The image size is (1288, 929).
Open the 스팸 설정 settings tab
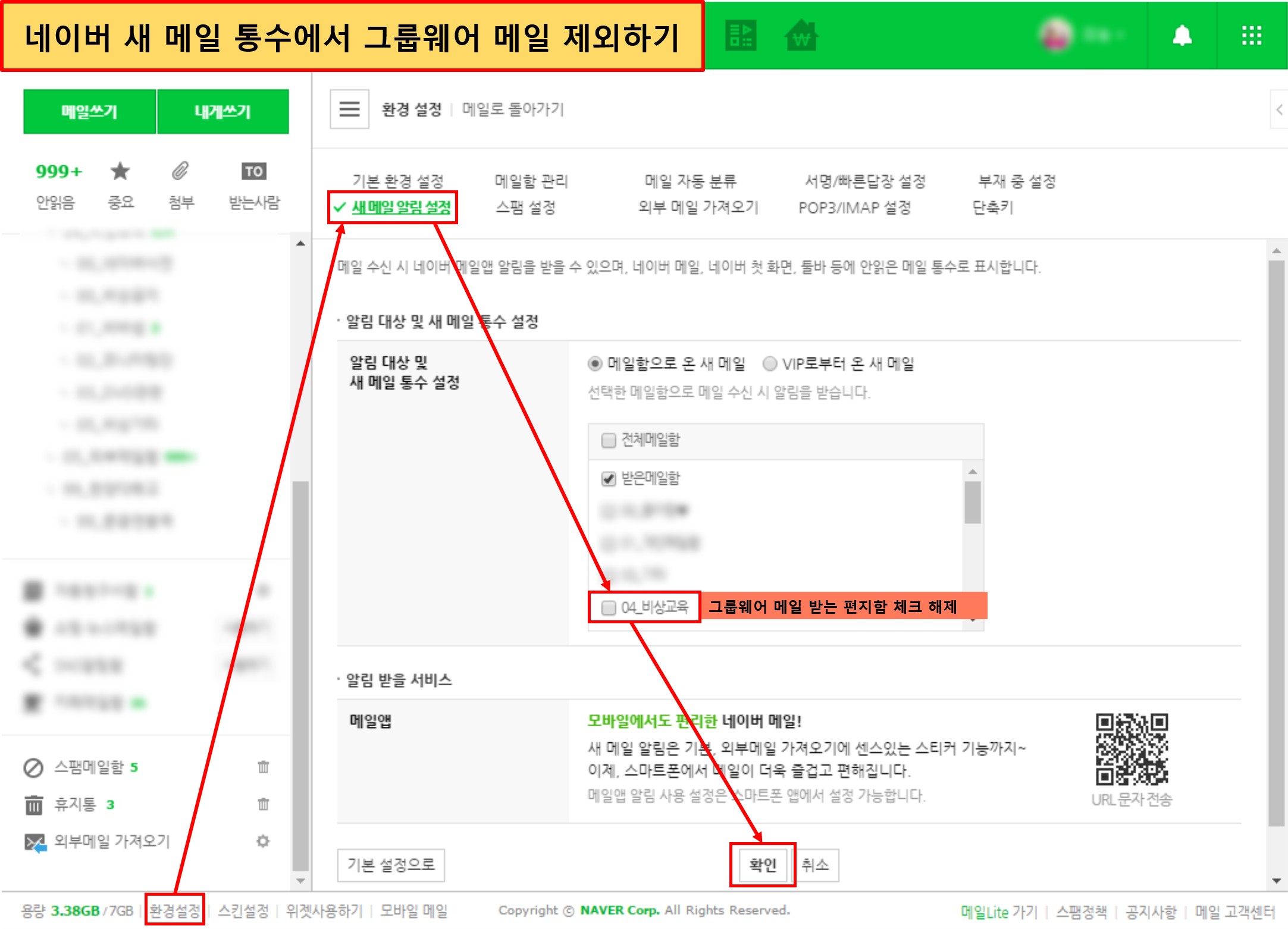pos(525,208)
